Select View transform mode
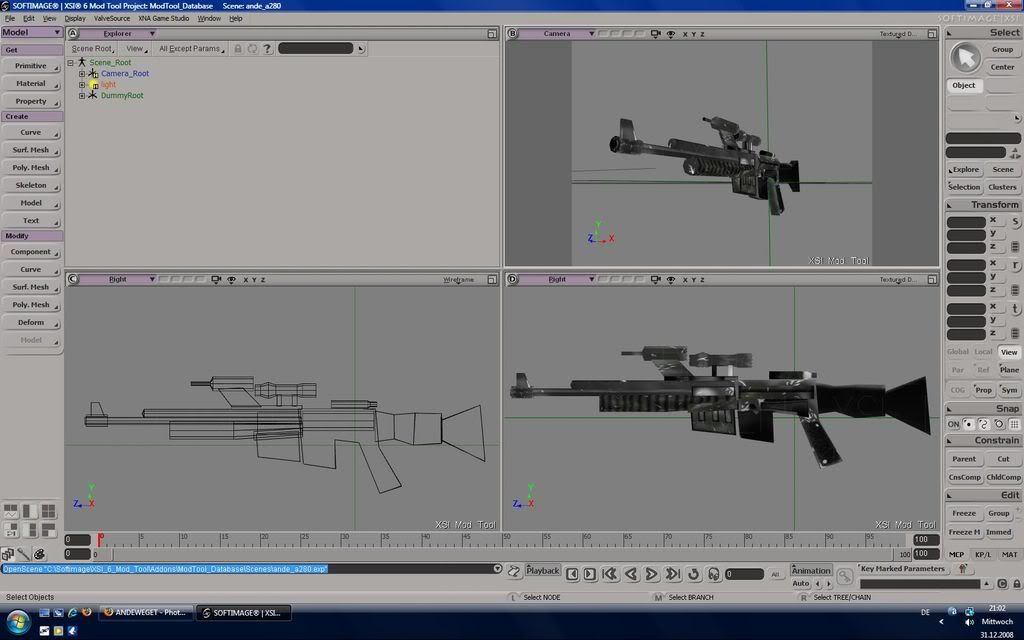The width and height of the screenshot is (1024, 640). [x=1009, y=352]
